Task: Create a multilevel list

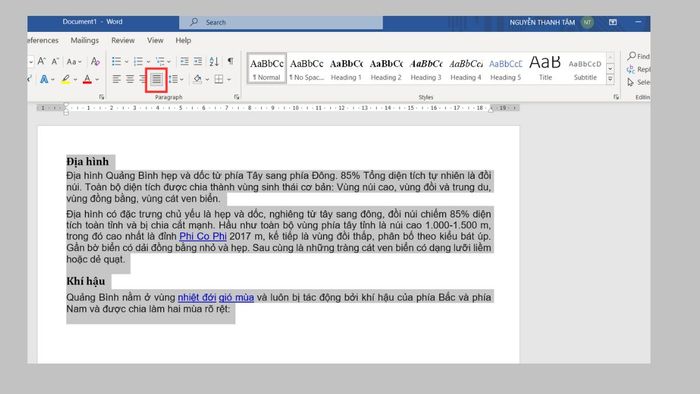Action: (x=160, y=61)
